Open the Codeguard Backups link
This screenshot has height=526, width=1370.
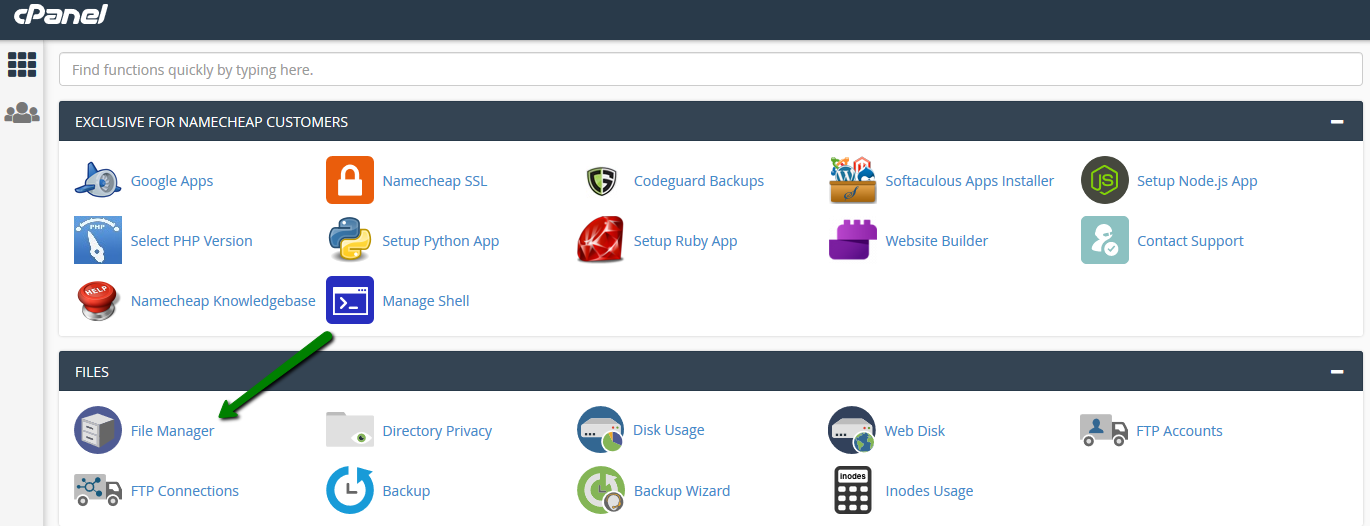[699, 181]
